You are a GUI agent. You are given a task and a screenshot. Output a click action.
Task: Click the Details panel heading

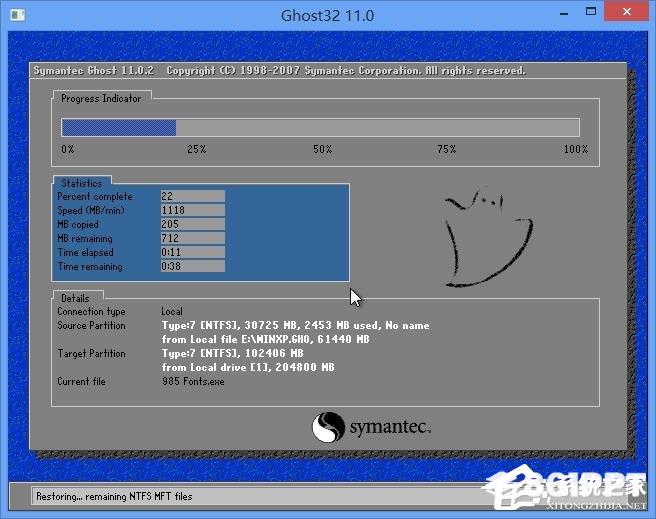click(75, 298)
